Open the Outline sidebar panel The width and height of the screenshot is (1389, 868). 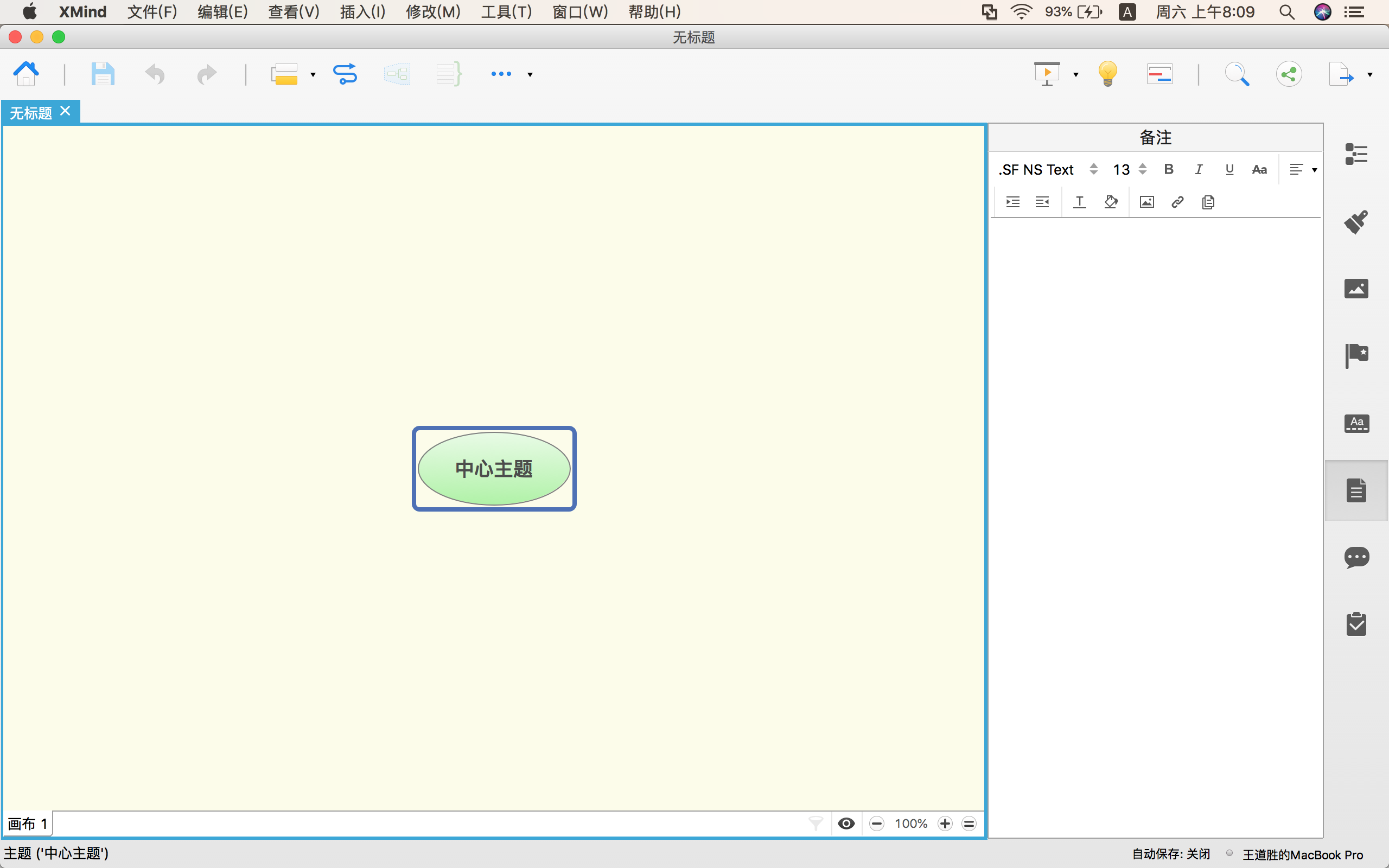point(1356,154)
